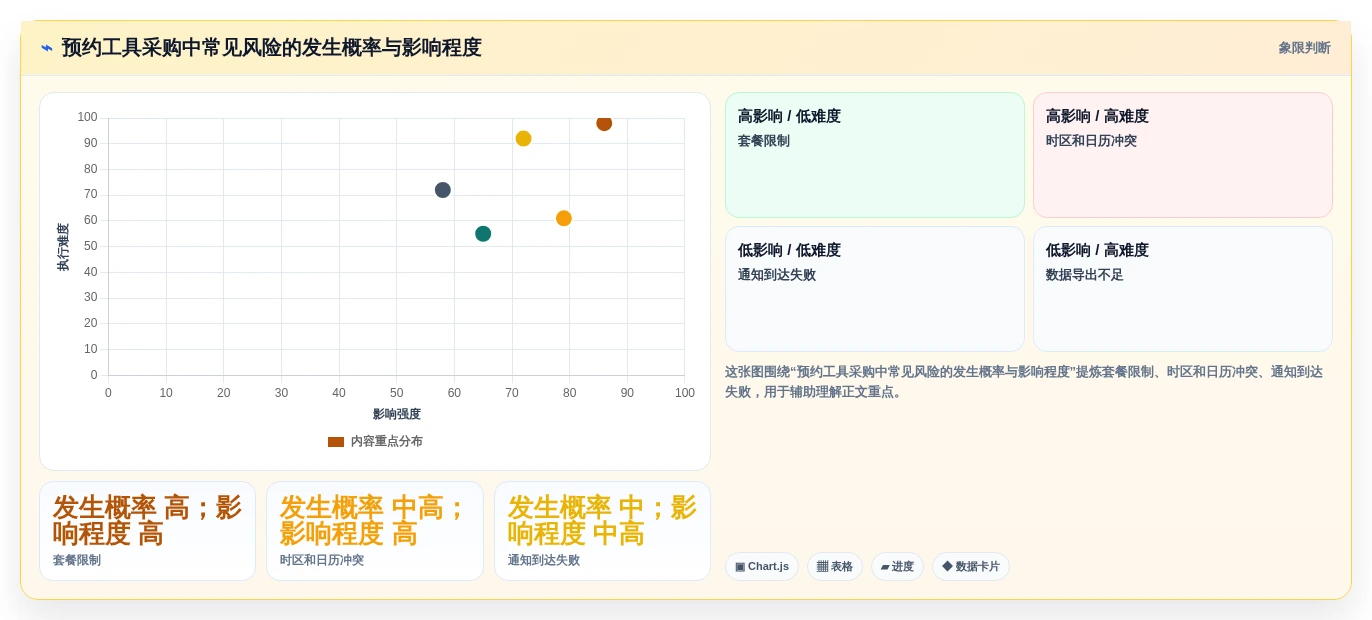Click the 进度 tag
Viewport: 1372px width, 620px height.
point(897,566)
